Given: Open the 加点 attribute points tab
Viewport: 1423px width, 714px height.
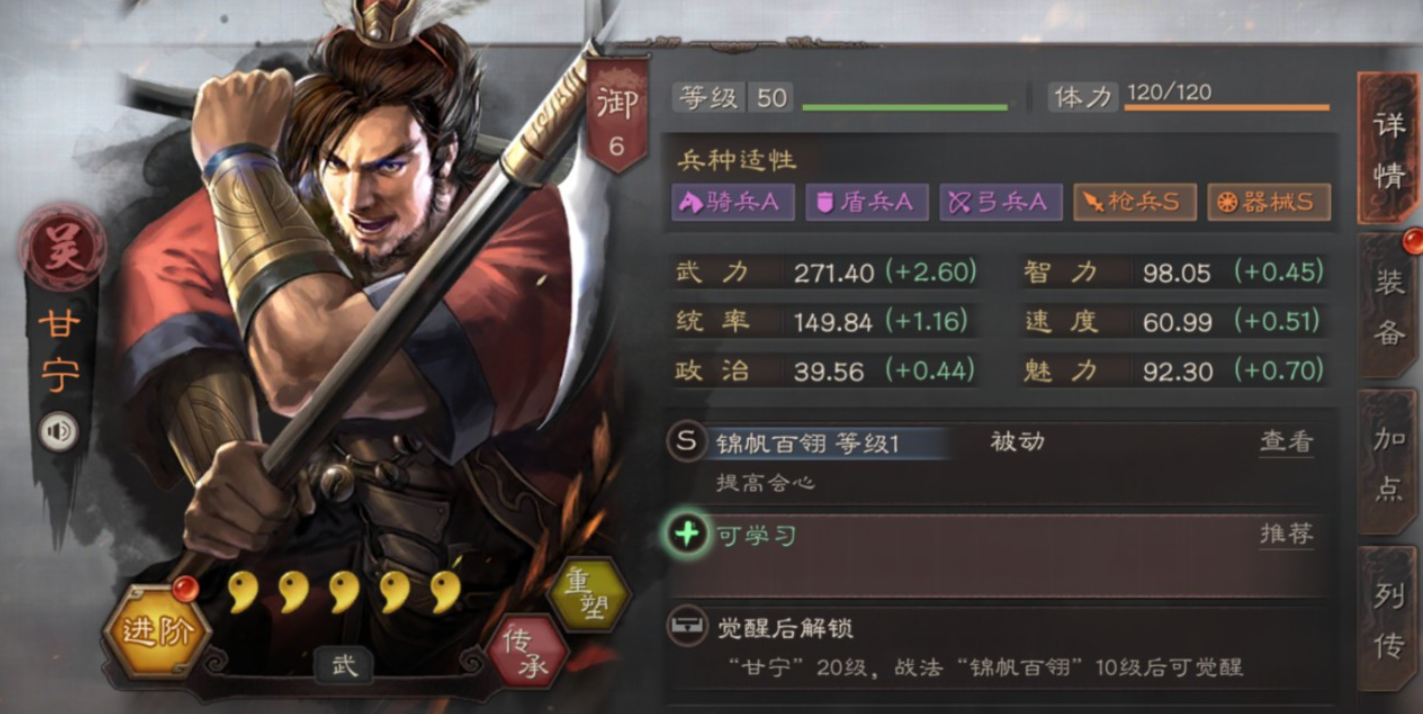Looking at the screenshot, I should click(1389, 464).
